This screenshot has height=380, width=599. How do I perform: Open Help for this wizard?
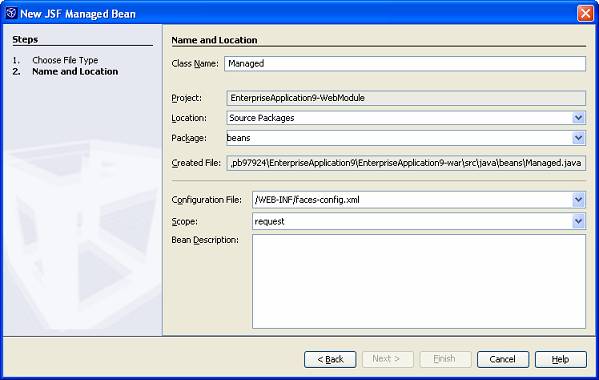coord(561,359)
